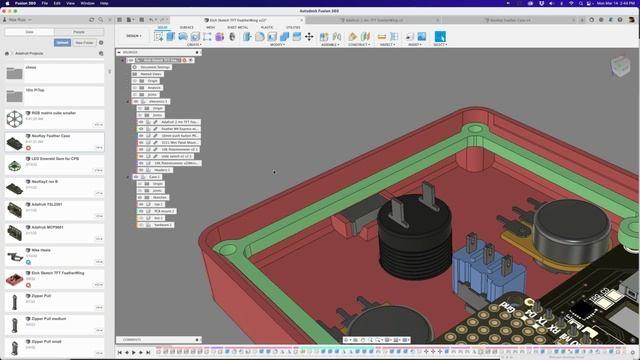Toggle visibility of Analysis folder
The image size is (640, 360).
pyautogui.click(x=135, y=88)
